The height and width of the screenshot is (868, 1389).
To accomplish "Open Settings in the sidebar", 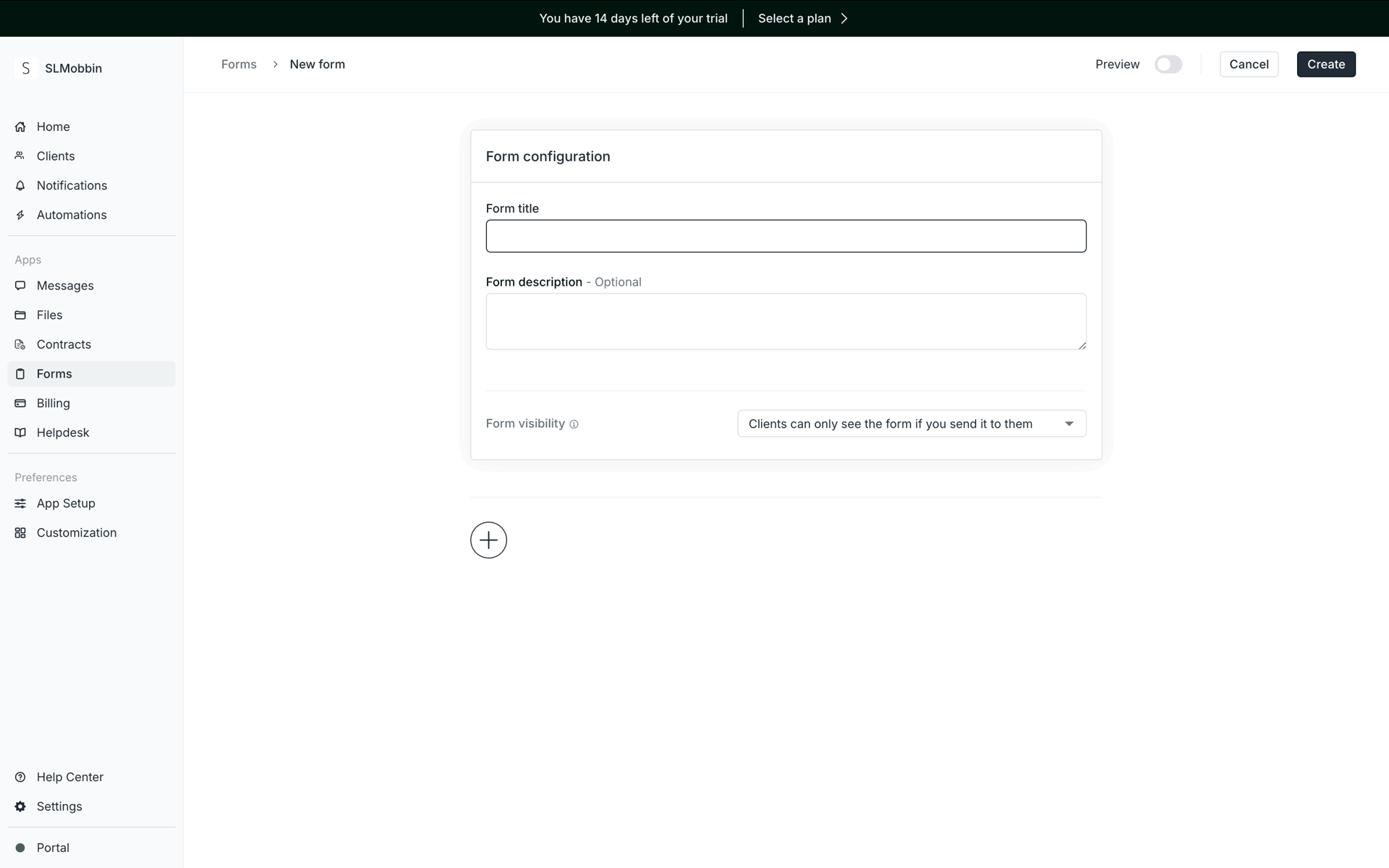I will click(x=91, y=807).
